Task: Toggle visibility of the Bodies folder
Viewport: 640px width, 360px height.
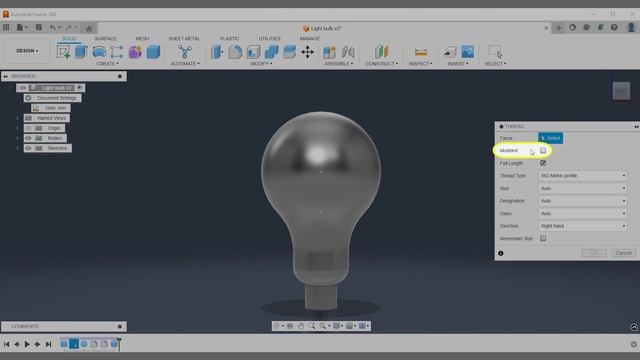Action: (28, 138)
